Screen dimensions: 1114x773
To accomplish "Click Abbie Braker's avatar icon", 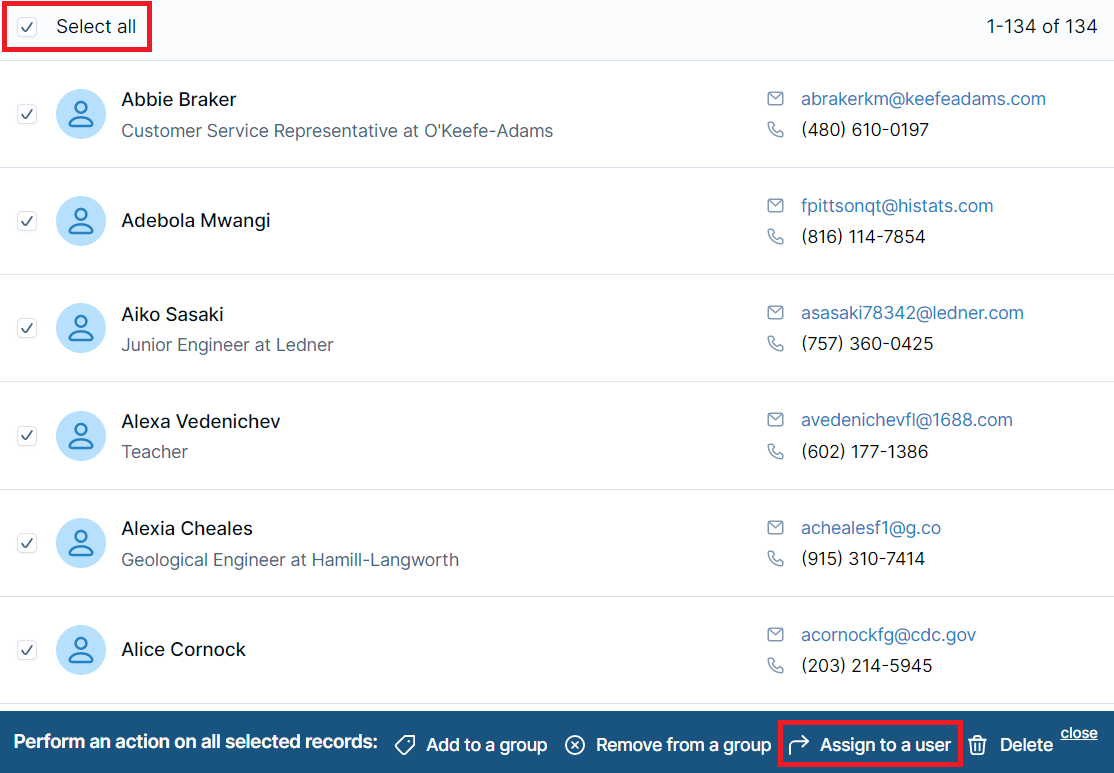I will click(81, 114).
